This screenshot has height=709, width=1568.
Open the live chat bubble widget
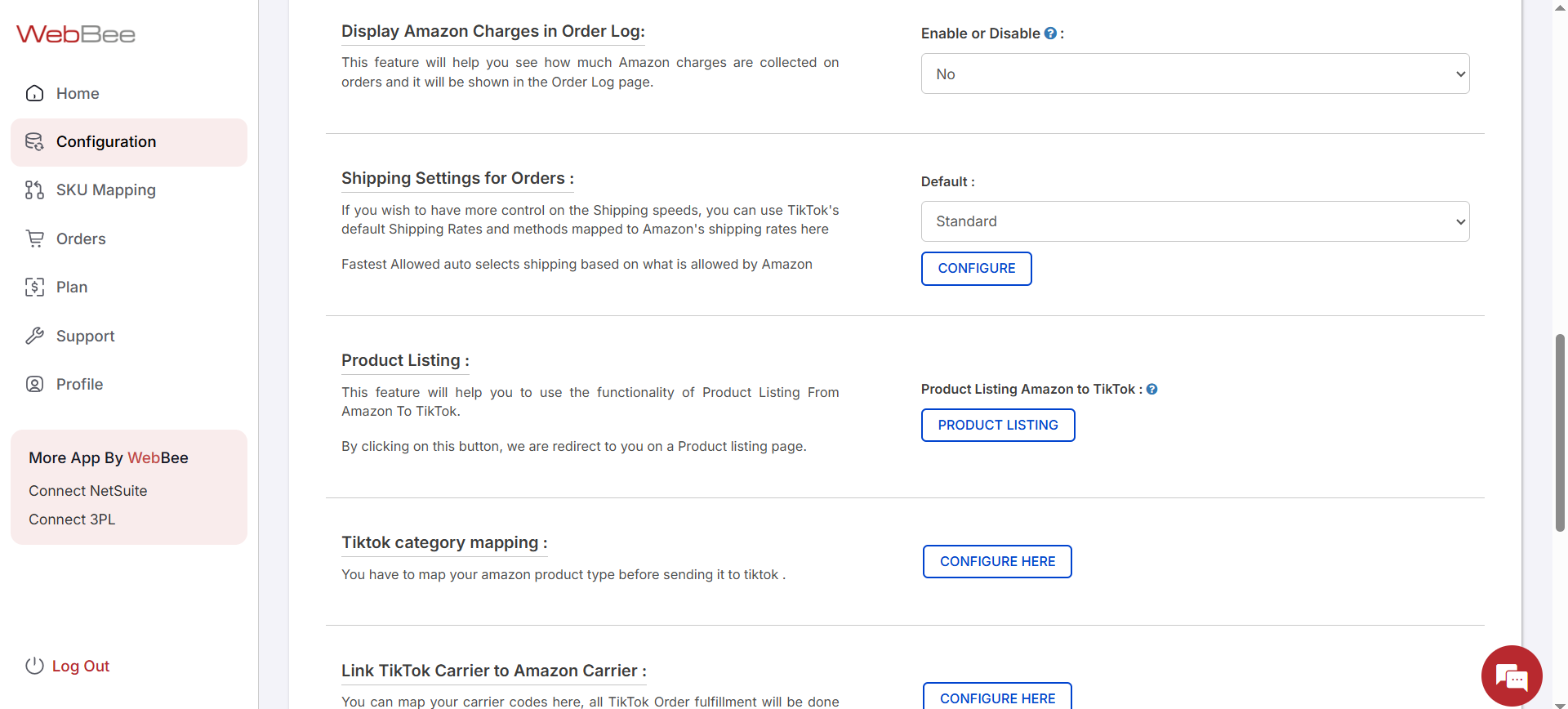click(1511, 676)
